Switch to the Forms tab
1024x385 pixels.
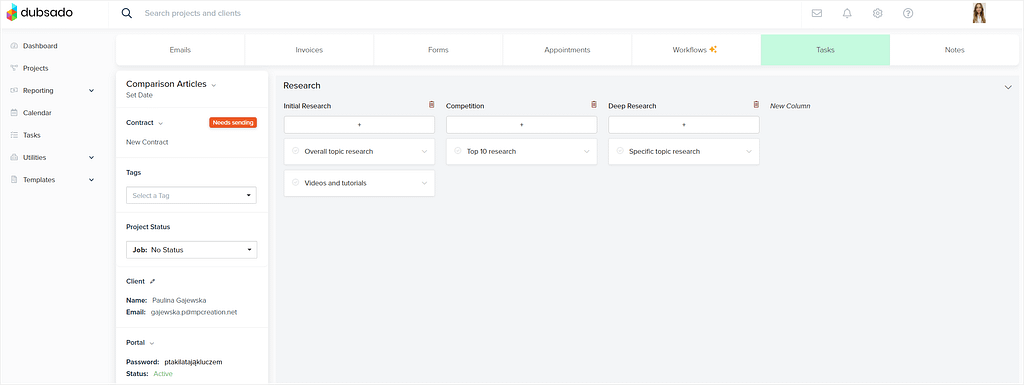[x=438, y=50]
